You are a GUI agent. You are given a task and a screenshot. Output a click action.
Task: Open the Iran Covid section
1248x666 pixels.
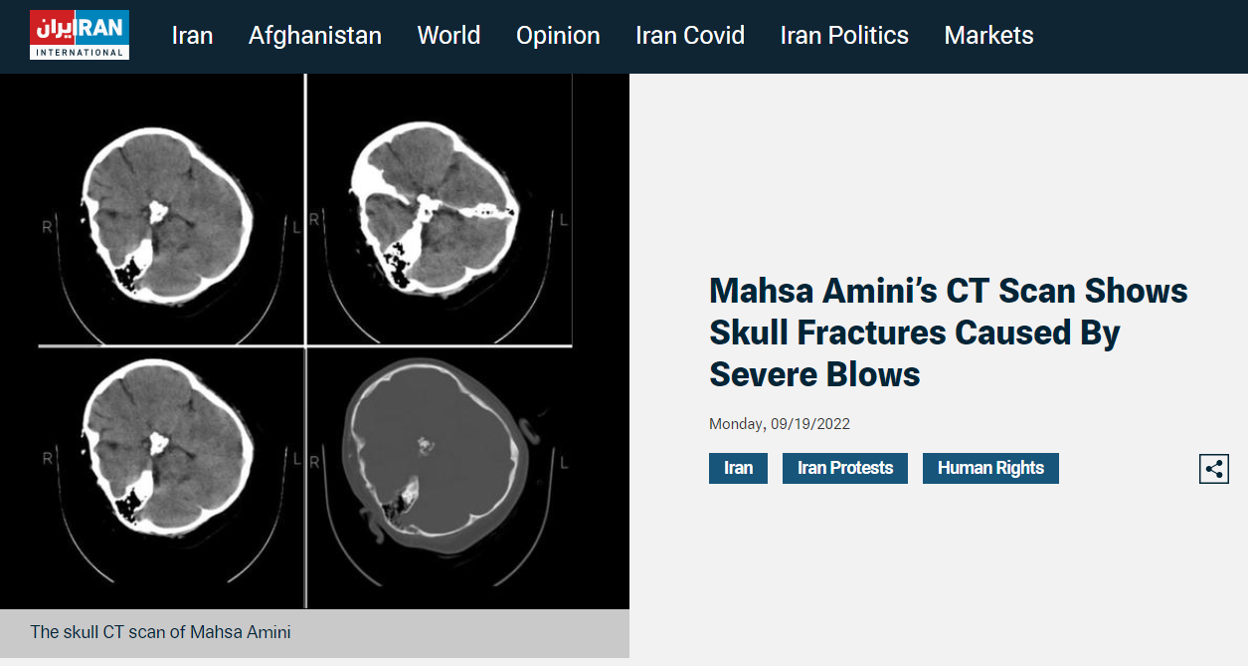tap(690, 36)
